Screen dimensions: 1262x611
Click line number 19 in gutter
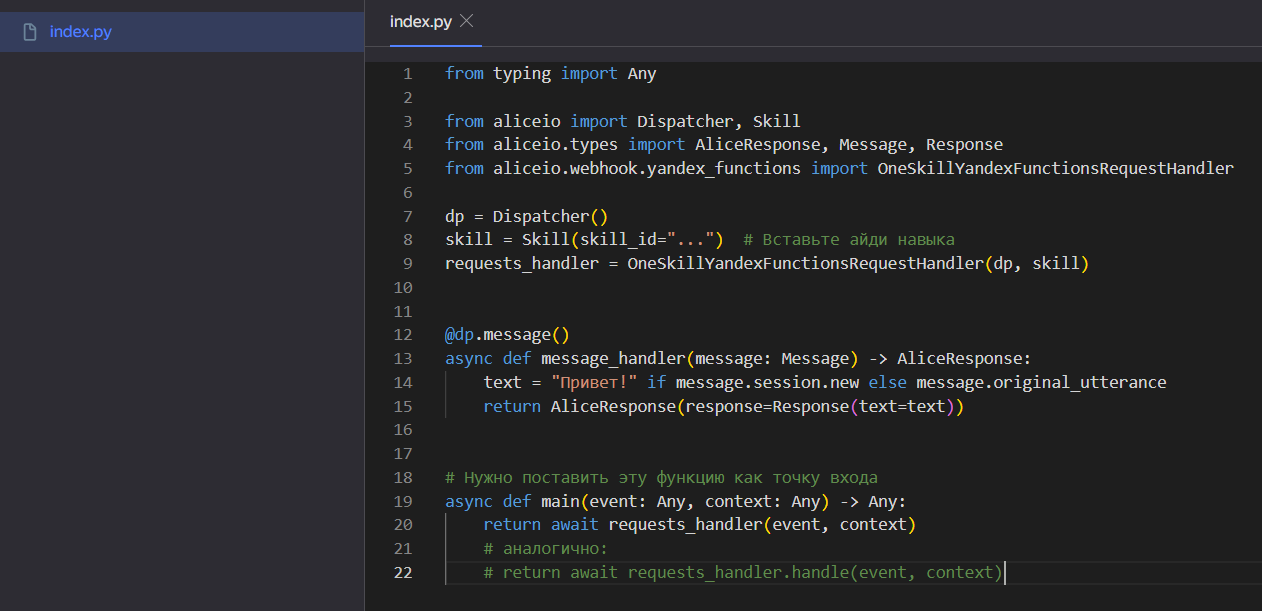pos(403,502)
